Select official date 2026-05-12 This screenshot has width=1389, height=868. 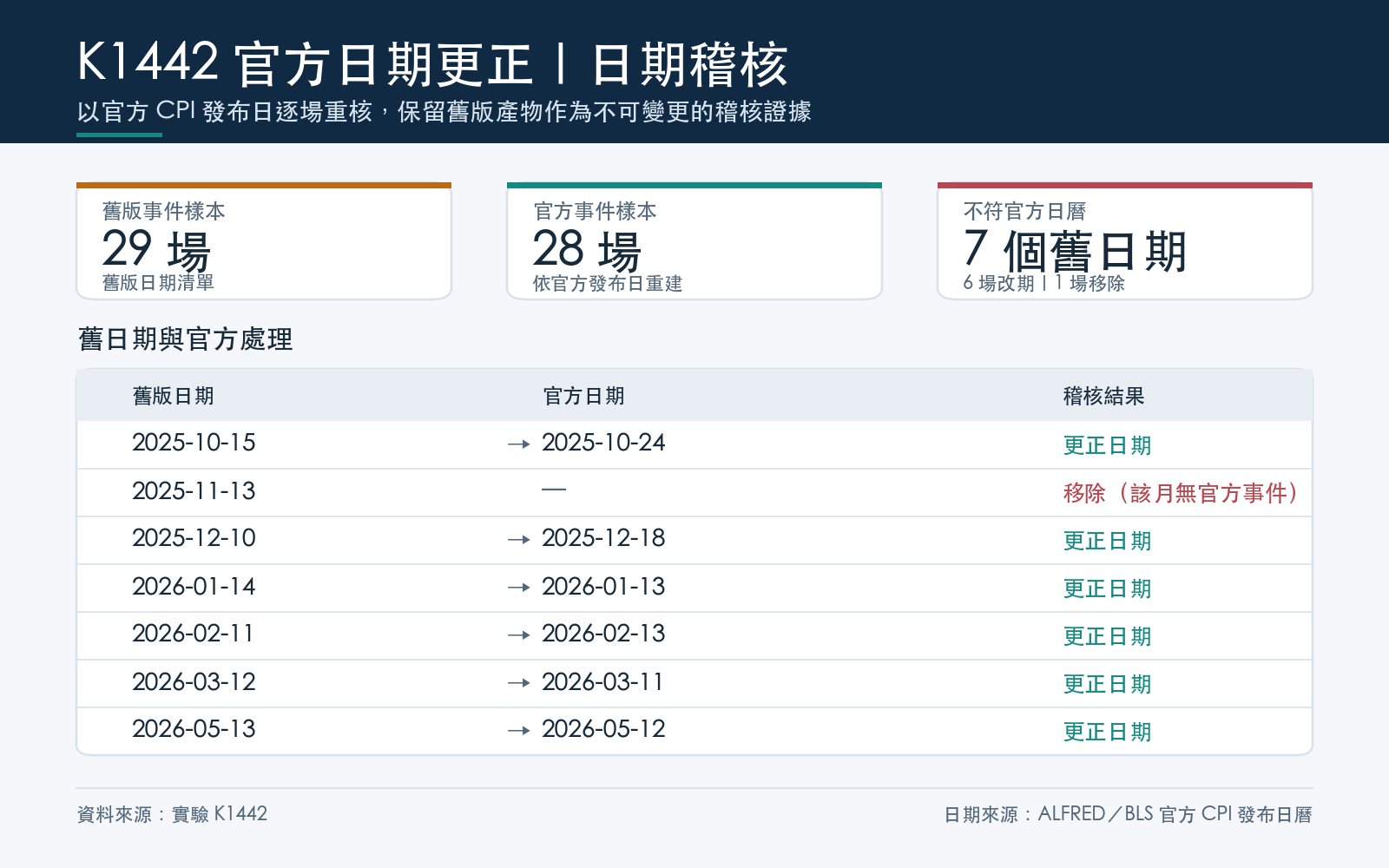[603, 729]
